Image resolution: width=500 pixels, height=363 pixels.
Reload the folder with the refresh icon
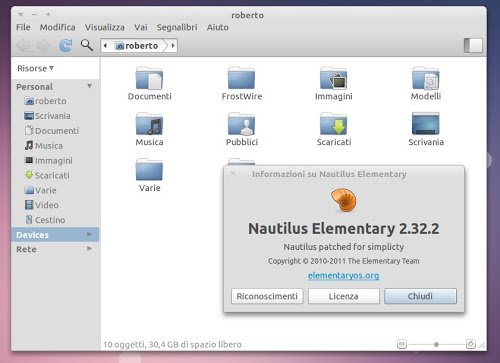click(65, 45)
